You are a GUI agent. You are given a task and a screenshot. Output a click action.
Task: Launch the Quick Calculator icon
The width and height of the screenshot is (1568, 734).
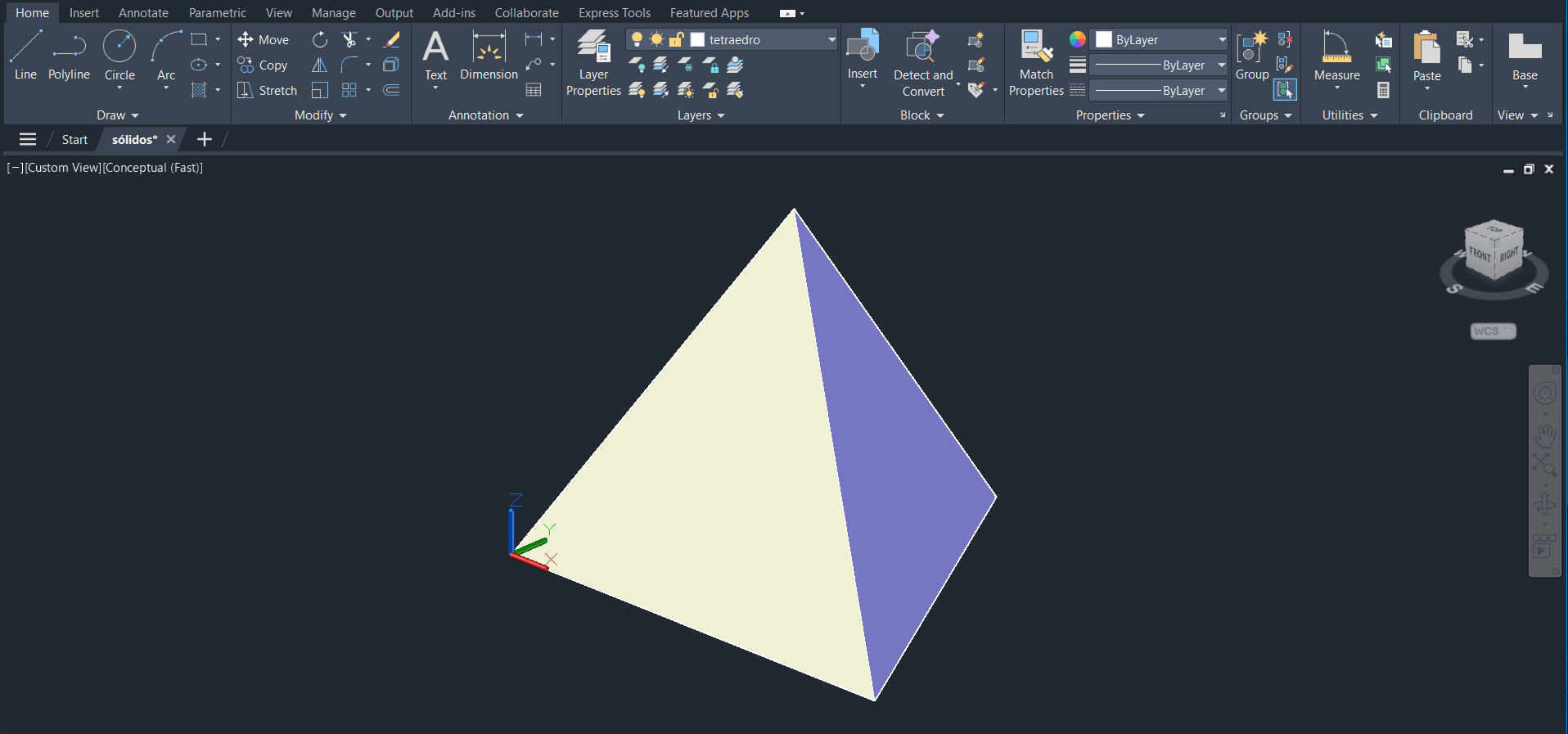(x=1383, y=90)
